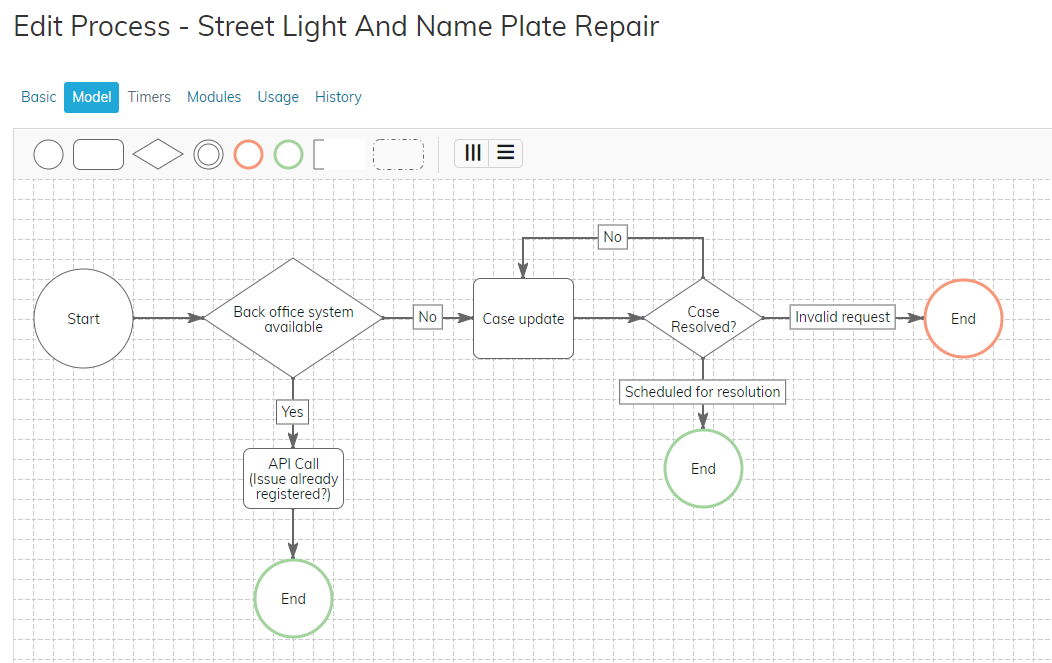Open the Basic tab
Viewport: 1052px width, 663px height.
click(39, 97)
